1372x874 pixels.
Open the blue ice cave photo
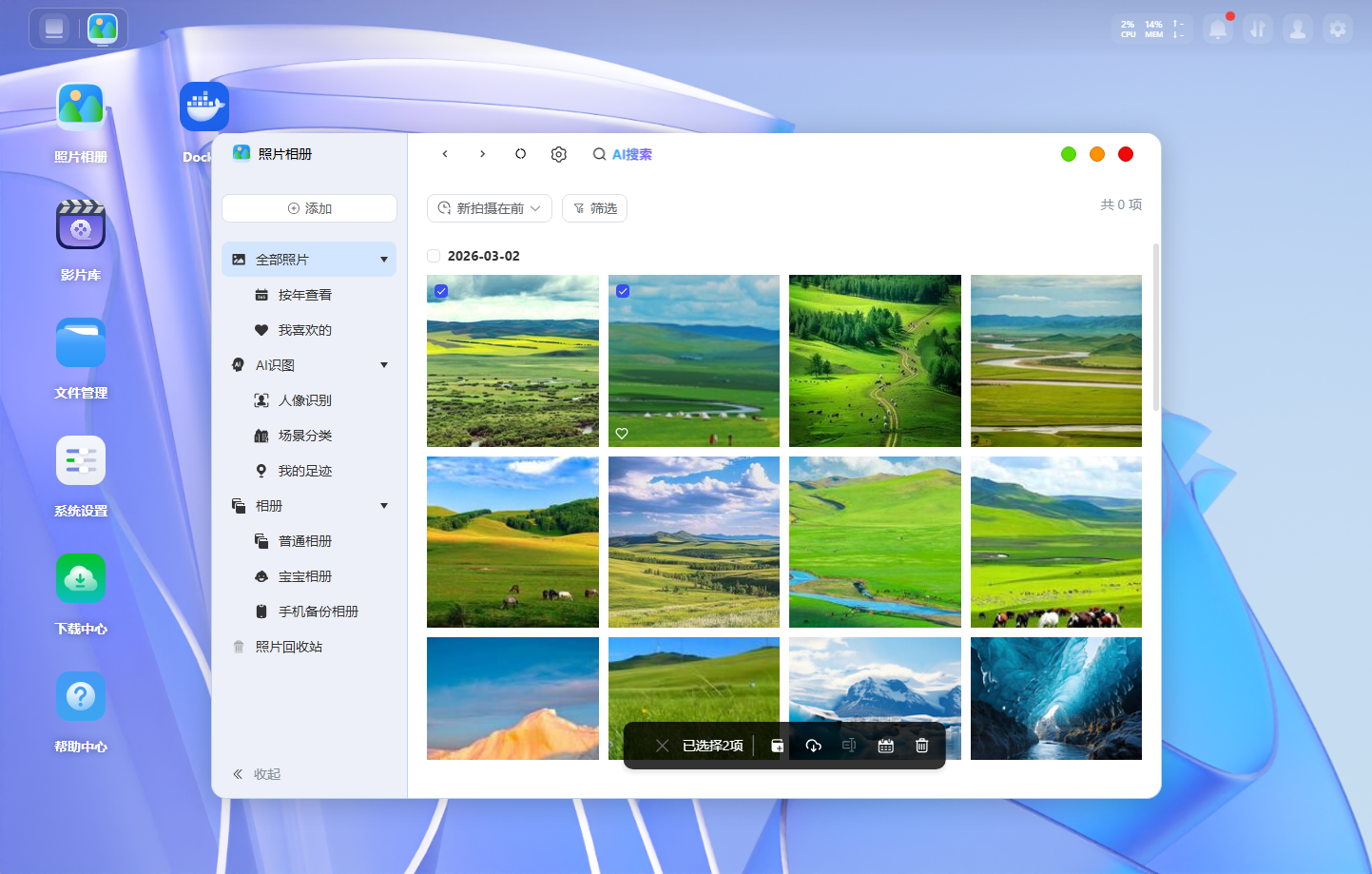[1056, 698]
